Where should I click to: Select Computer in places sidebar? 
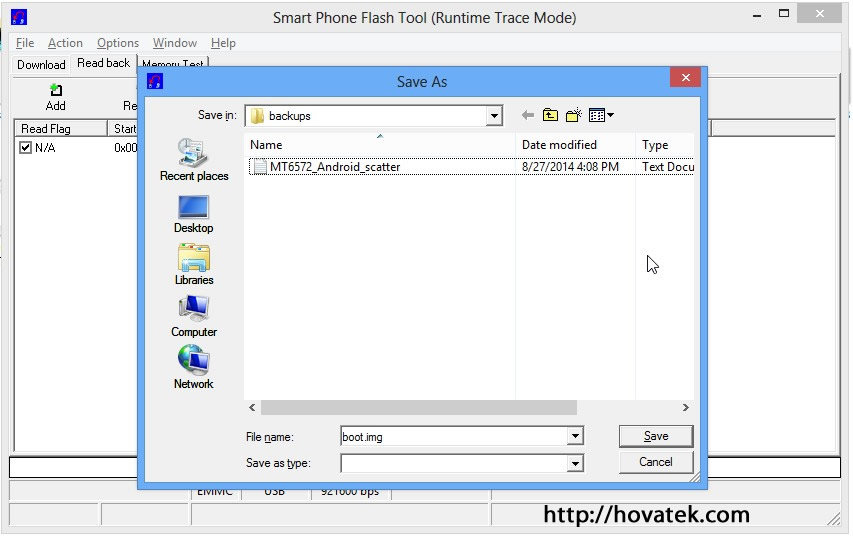tap(194, 317)
